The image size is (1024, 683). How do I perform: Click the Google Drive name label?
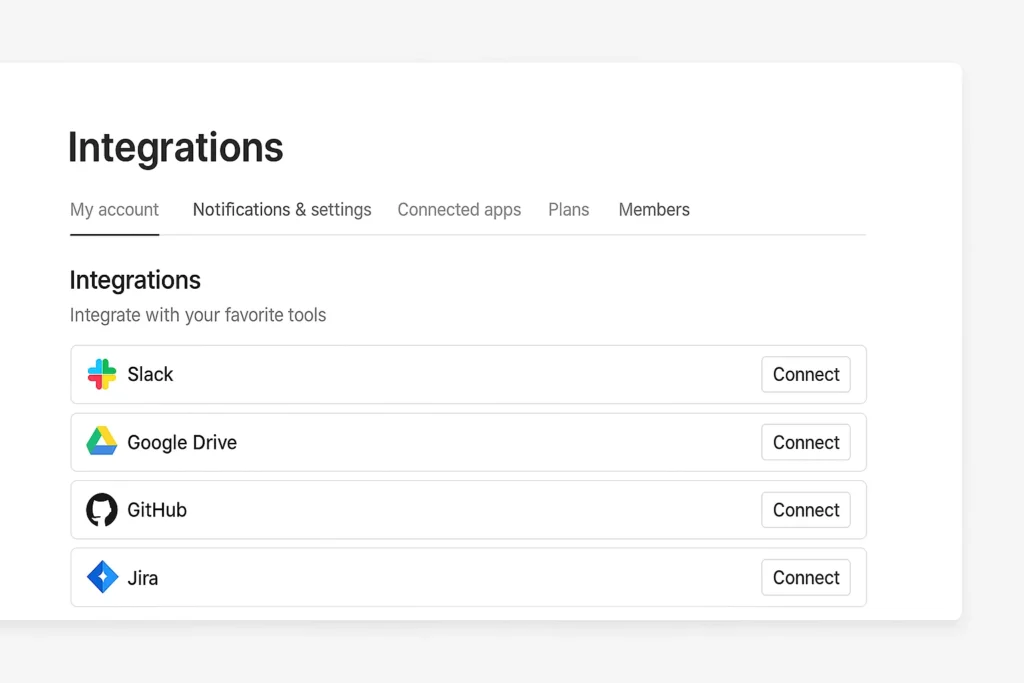coord(182,442)
